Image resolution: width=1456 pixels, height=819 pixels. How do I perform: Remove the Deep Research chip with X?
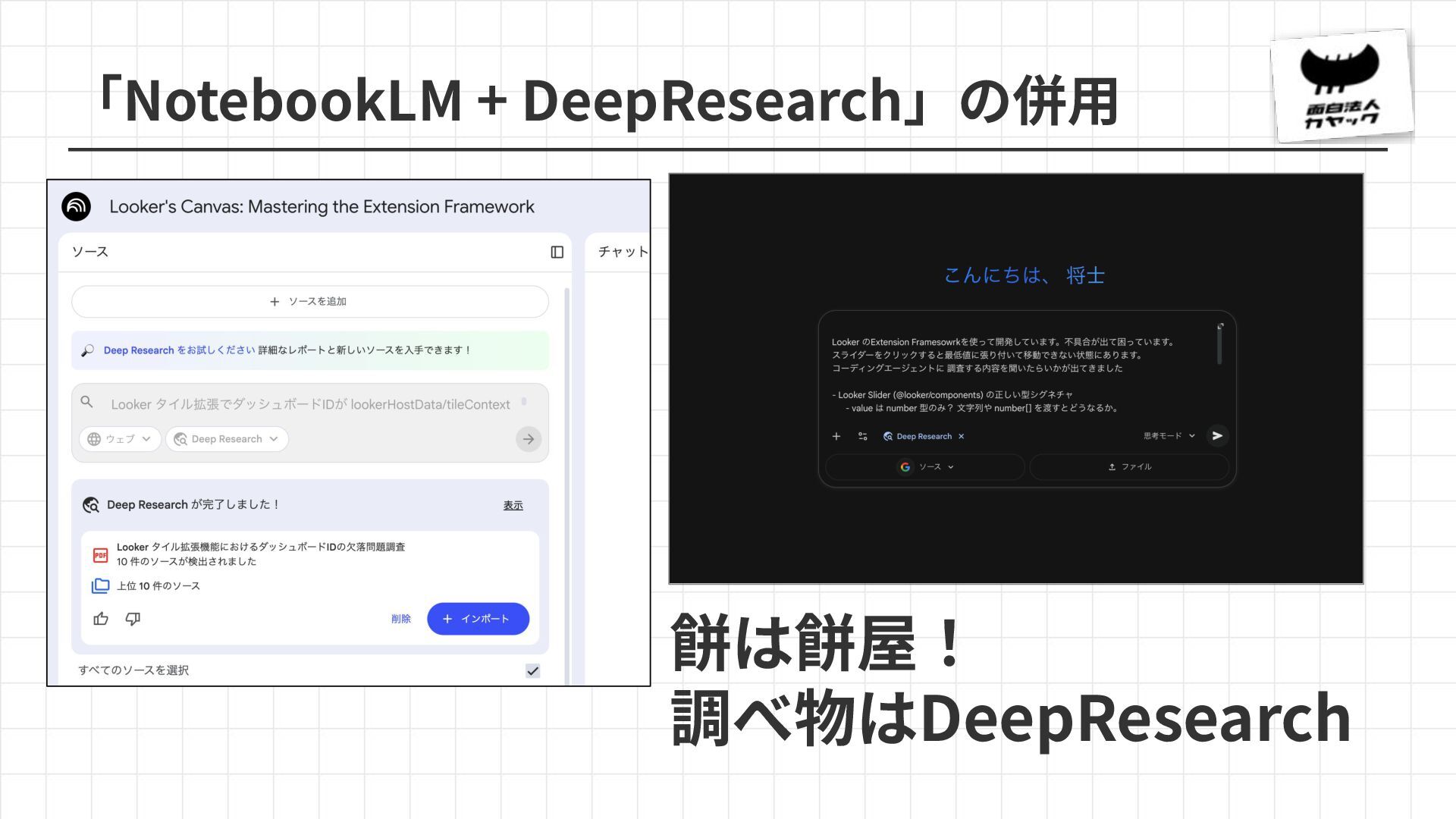[x=961, y=436]
